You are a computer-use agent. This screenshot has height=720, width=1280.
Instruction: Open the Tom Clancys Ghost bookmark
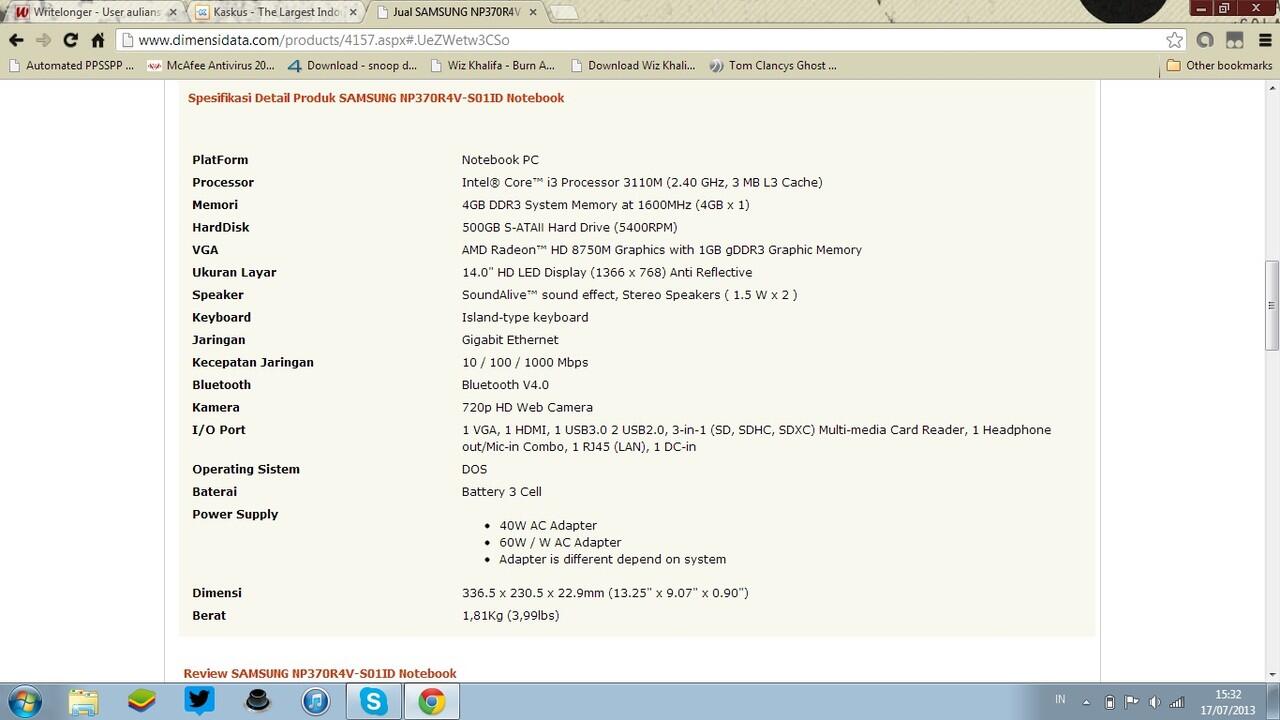coord(772,66)
